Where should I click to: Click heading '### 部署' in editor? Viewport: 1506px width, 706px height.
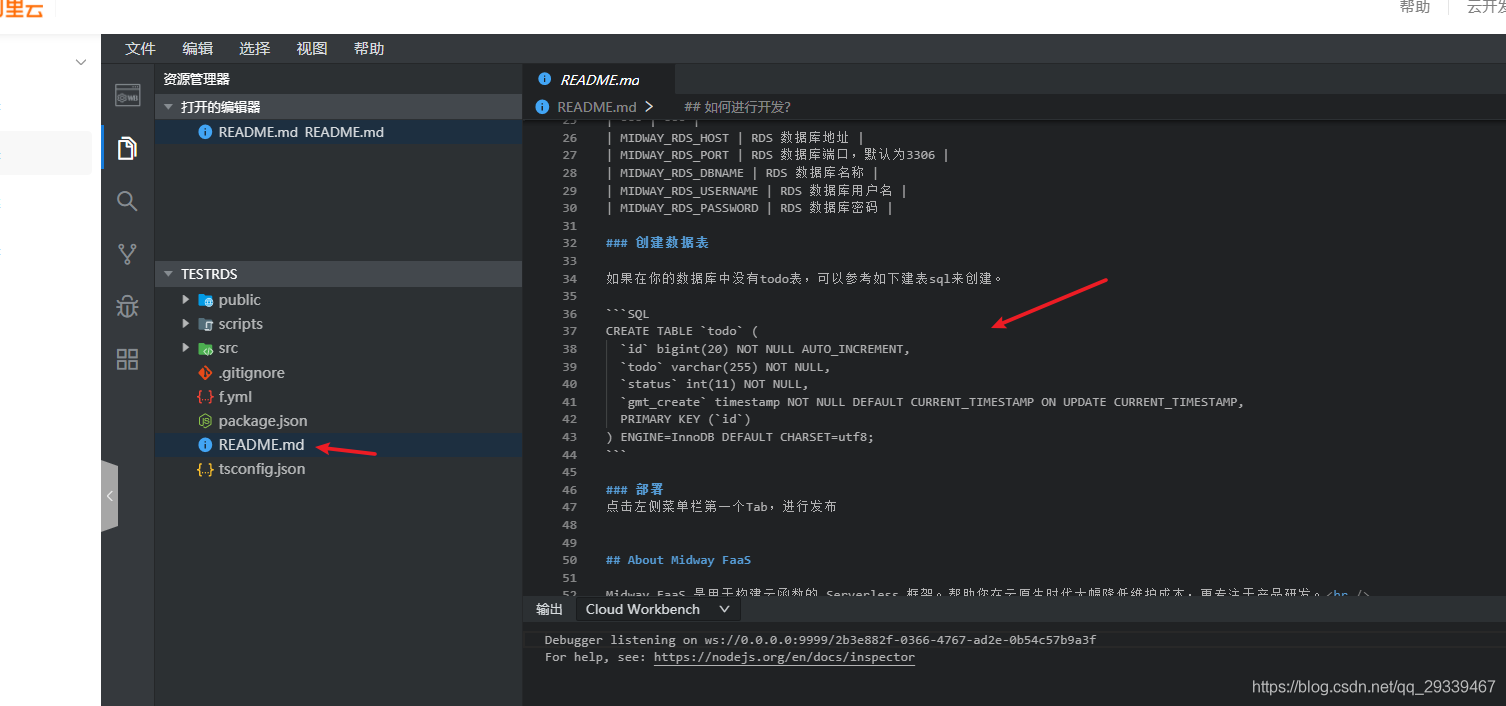coord(634,490)
